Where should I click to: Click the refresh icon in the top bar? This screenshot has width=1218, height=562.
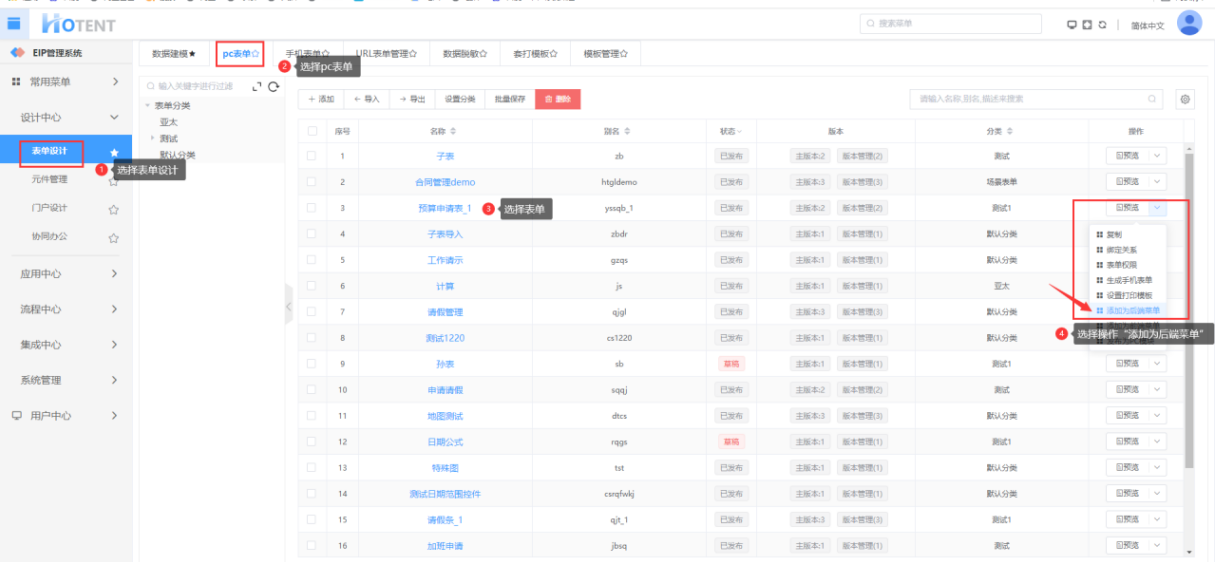tap(1102, 25)
